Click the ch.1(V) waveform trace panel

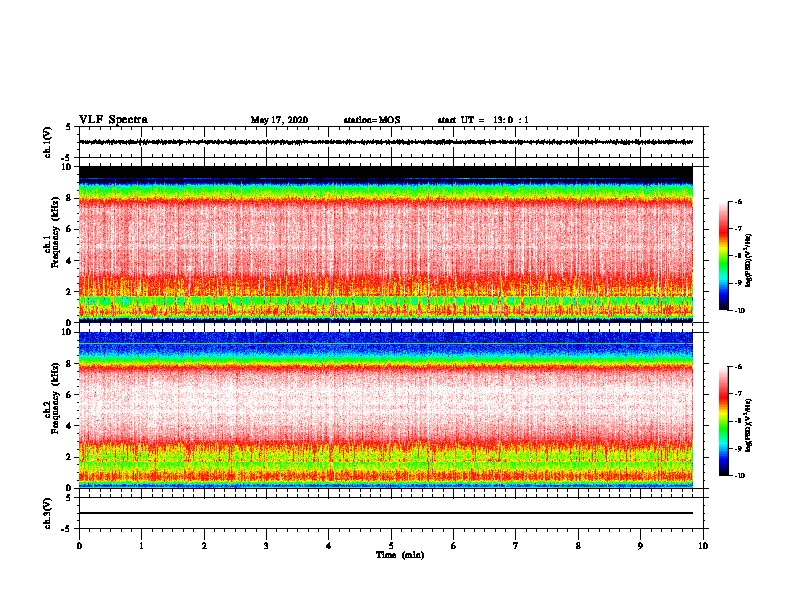click(391, 142)
